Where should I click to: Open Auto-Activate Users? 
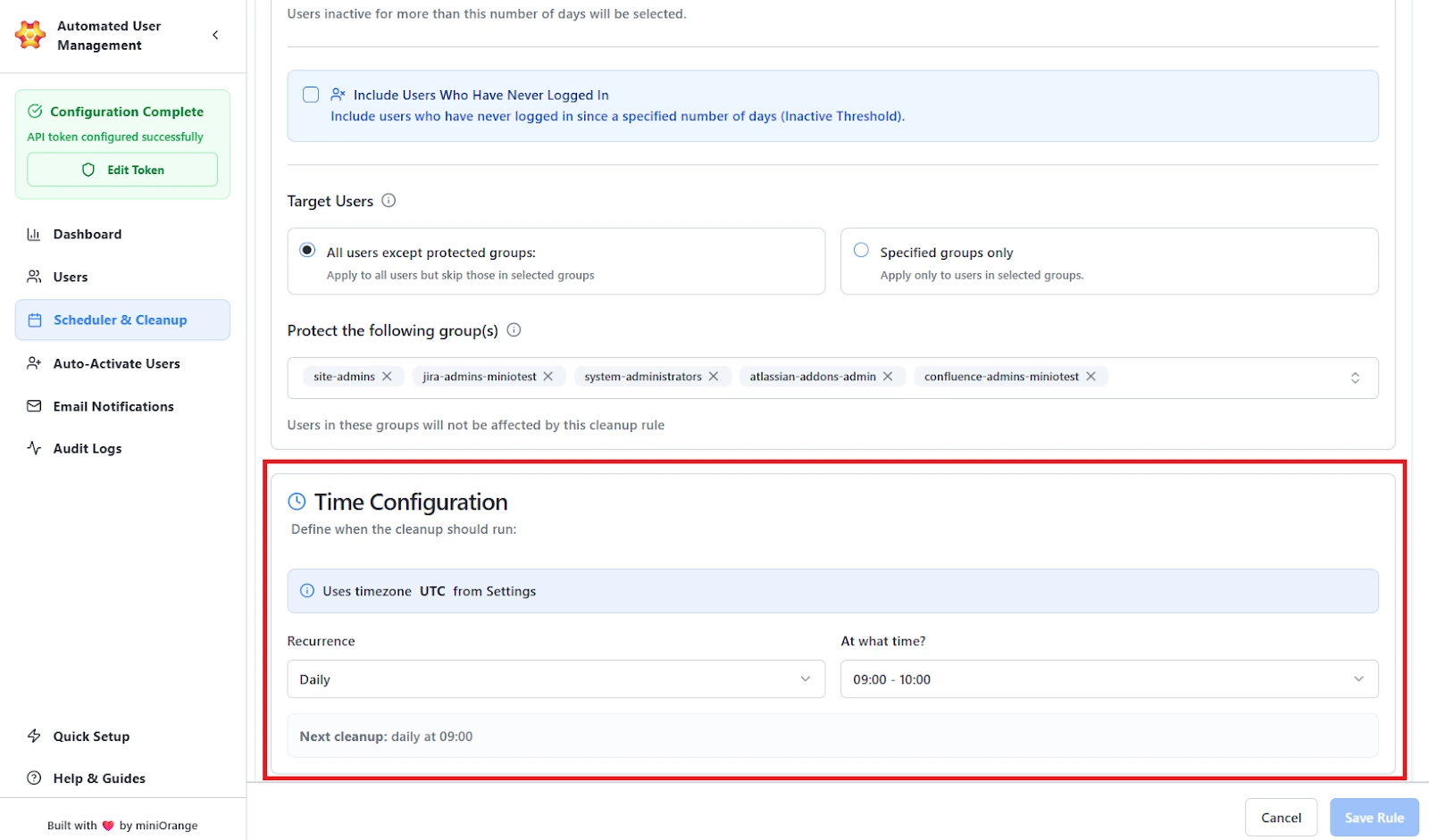click(x=115, y=363)
